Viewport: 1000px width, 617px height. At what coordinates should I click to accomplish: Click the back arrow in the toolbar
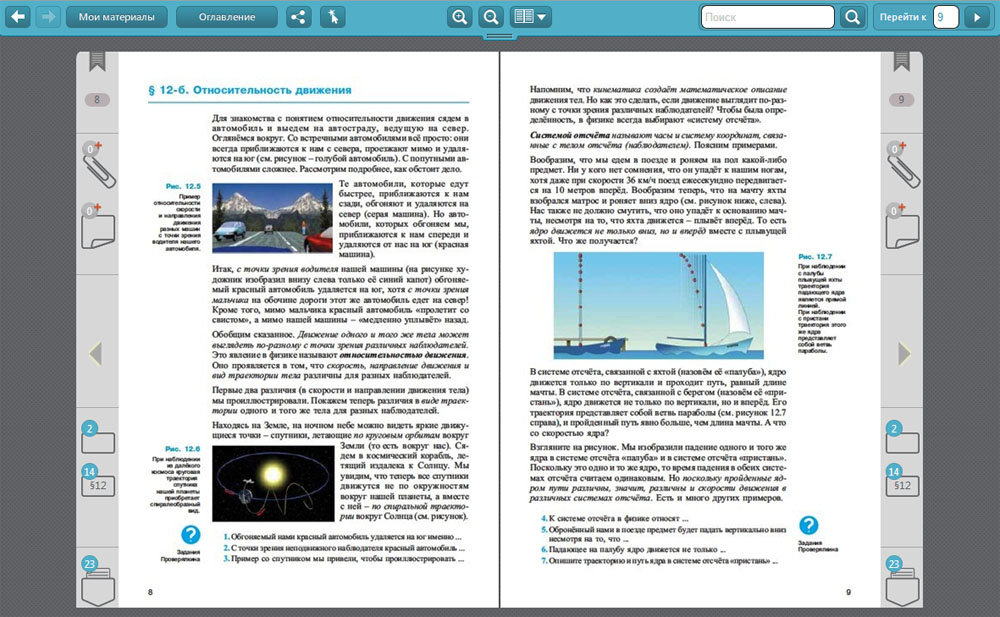click(x=18, y=17)
